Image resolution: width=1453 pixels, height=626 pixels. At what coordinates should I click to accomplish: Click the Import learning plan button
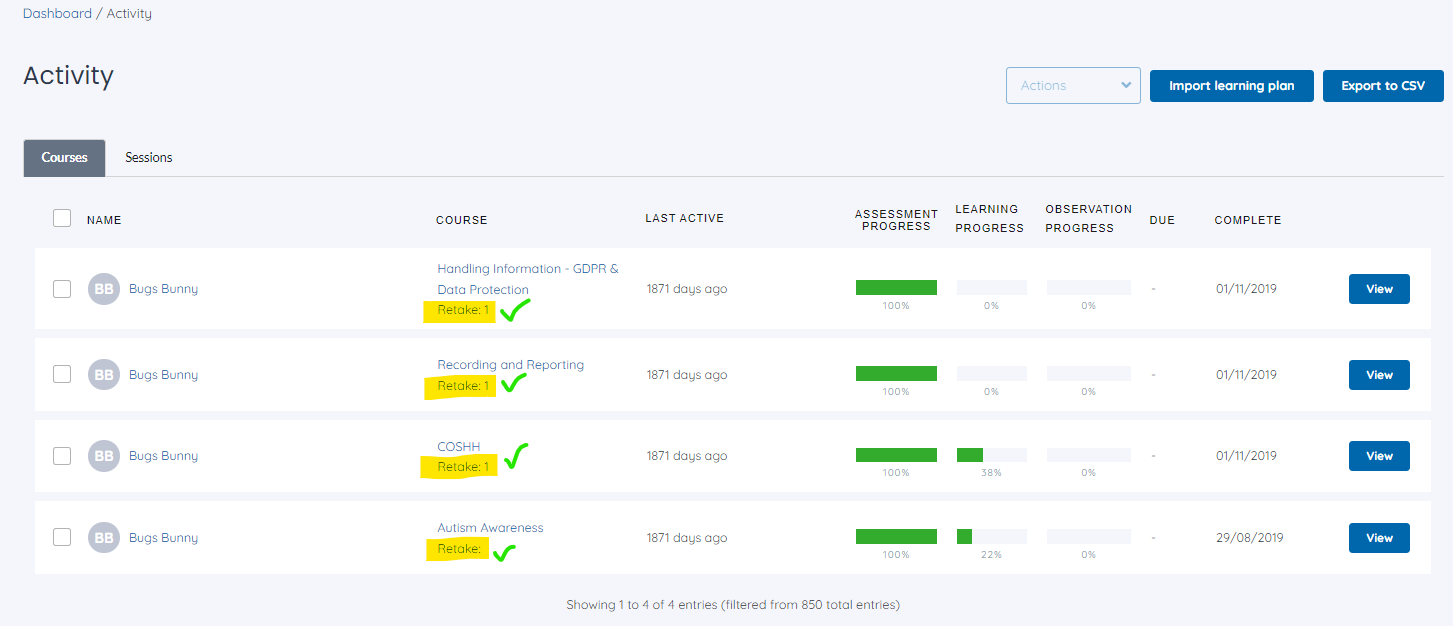(1232, 86)
